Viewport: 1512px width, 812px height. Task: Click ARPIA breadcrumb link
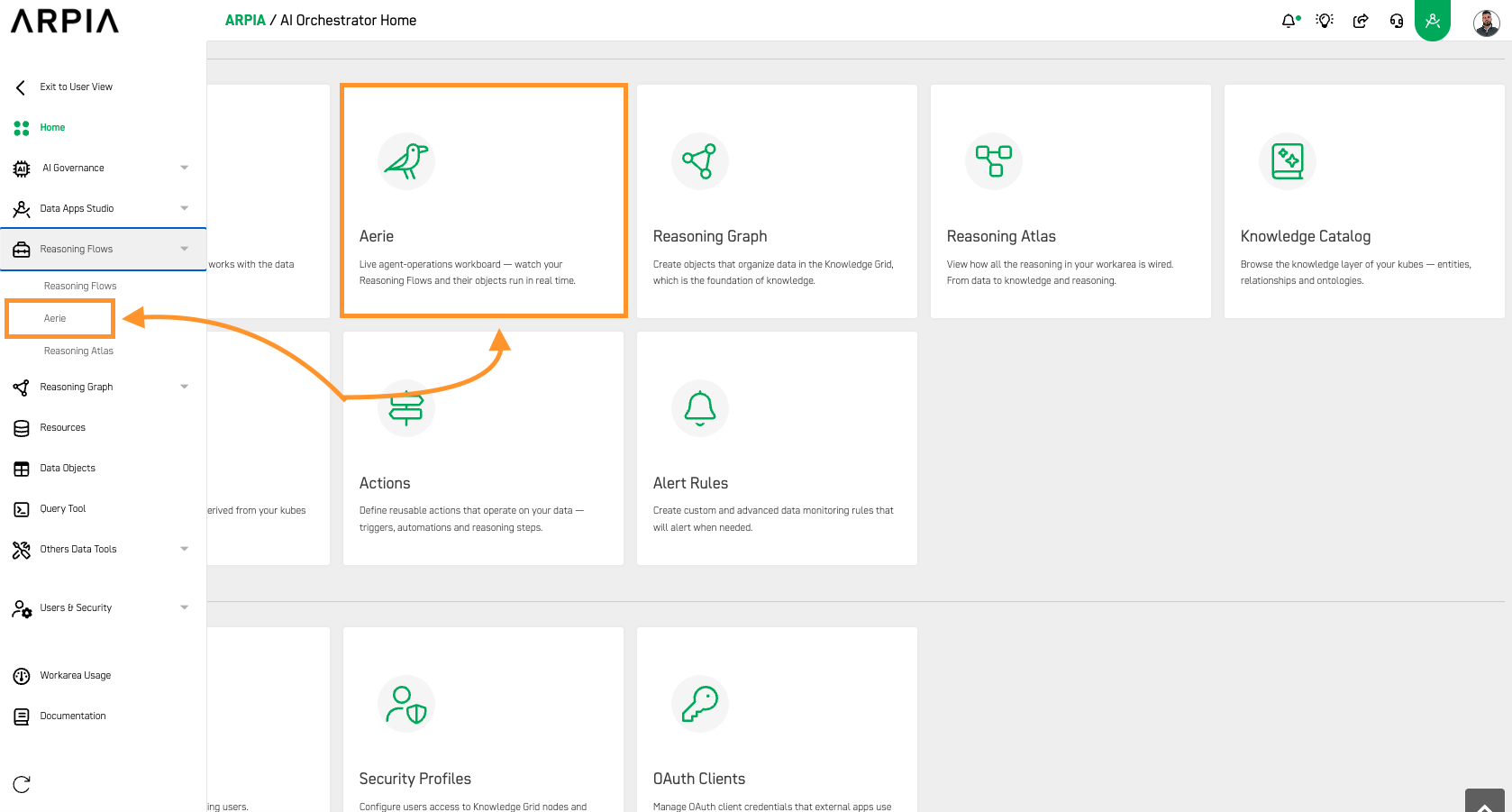pyautogui.click(x=245, y=20)
